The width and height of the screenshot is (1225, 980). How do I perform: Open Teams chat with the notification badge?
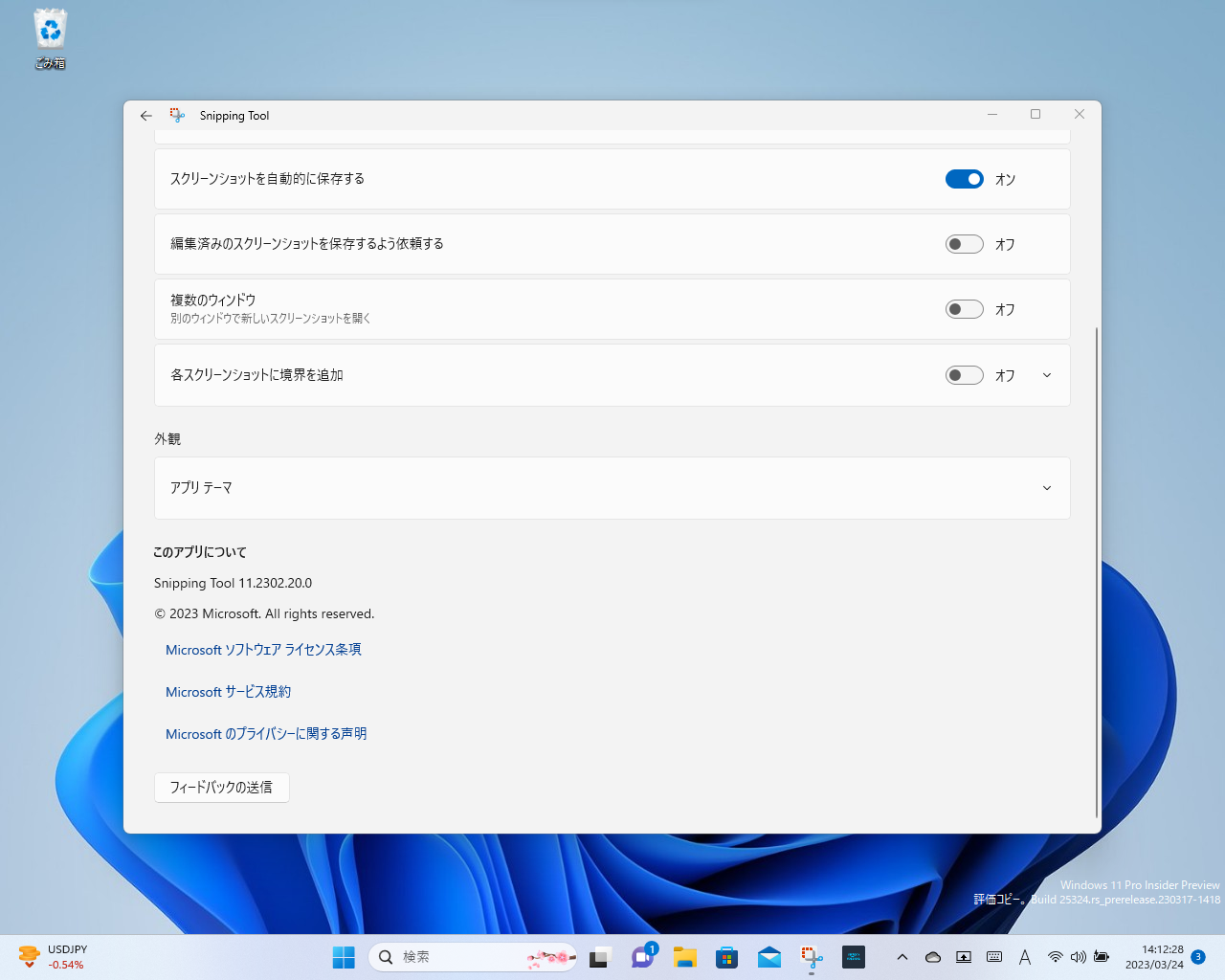pos(643,956)
